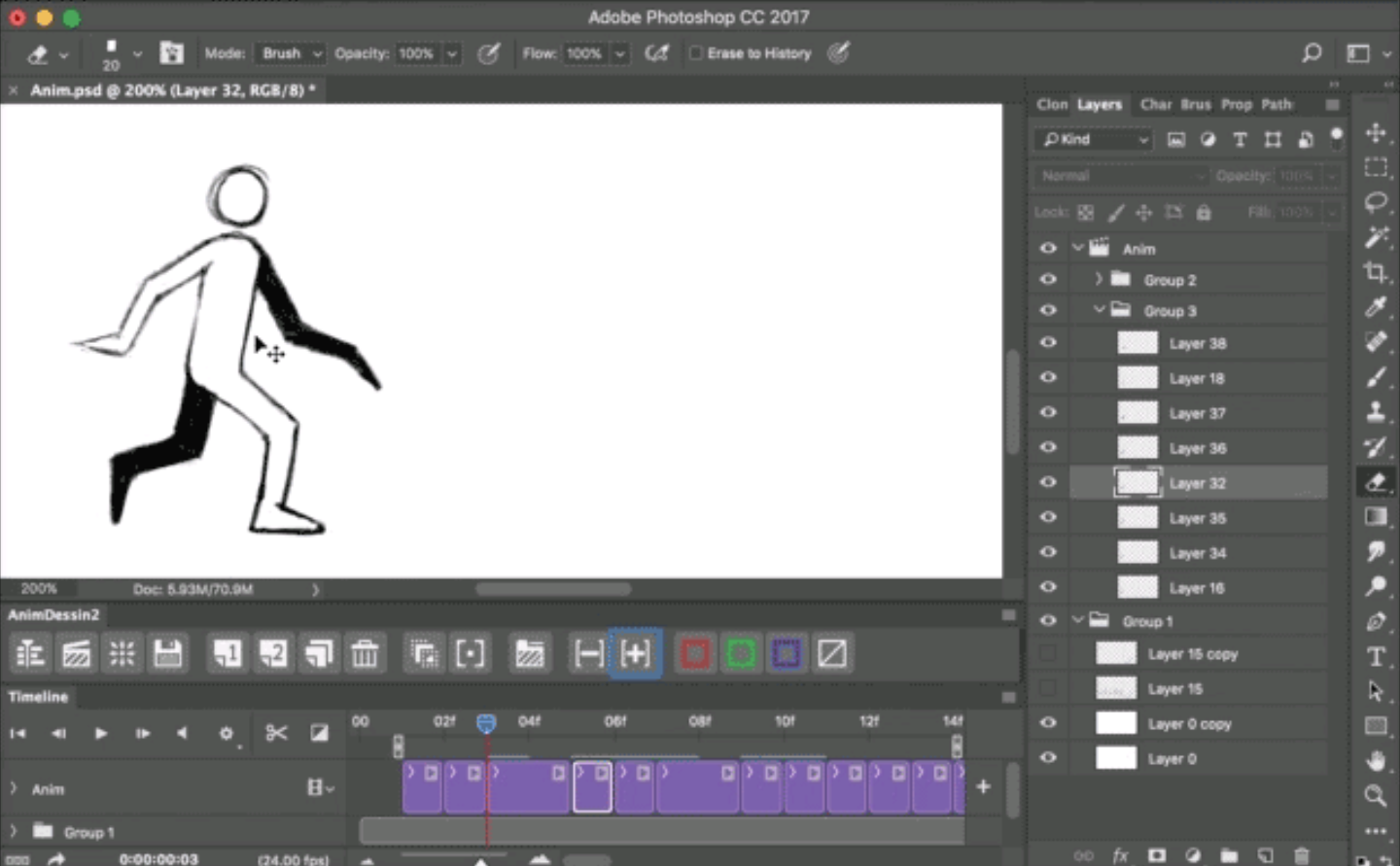Toggle the Erase to History checkbox
The image size is (1400, 866).
695,53
